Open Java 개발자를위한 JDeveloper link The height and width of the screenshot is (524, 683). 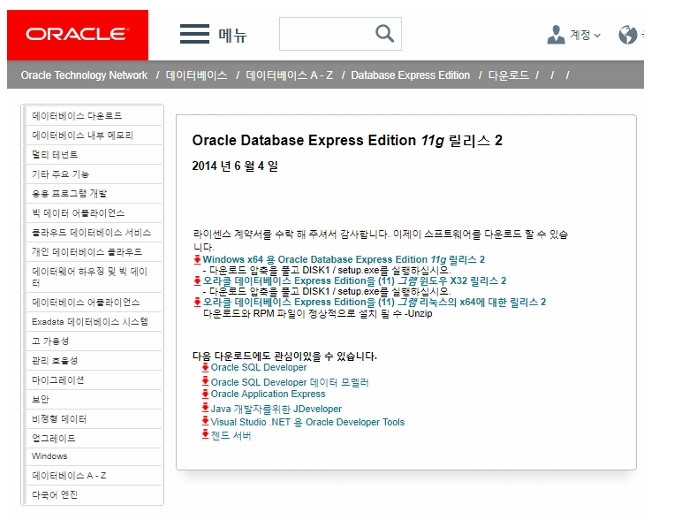tap(276, 409)
